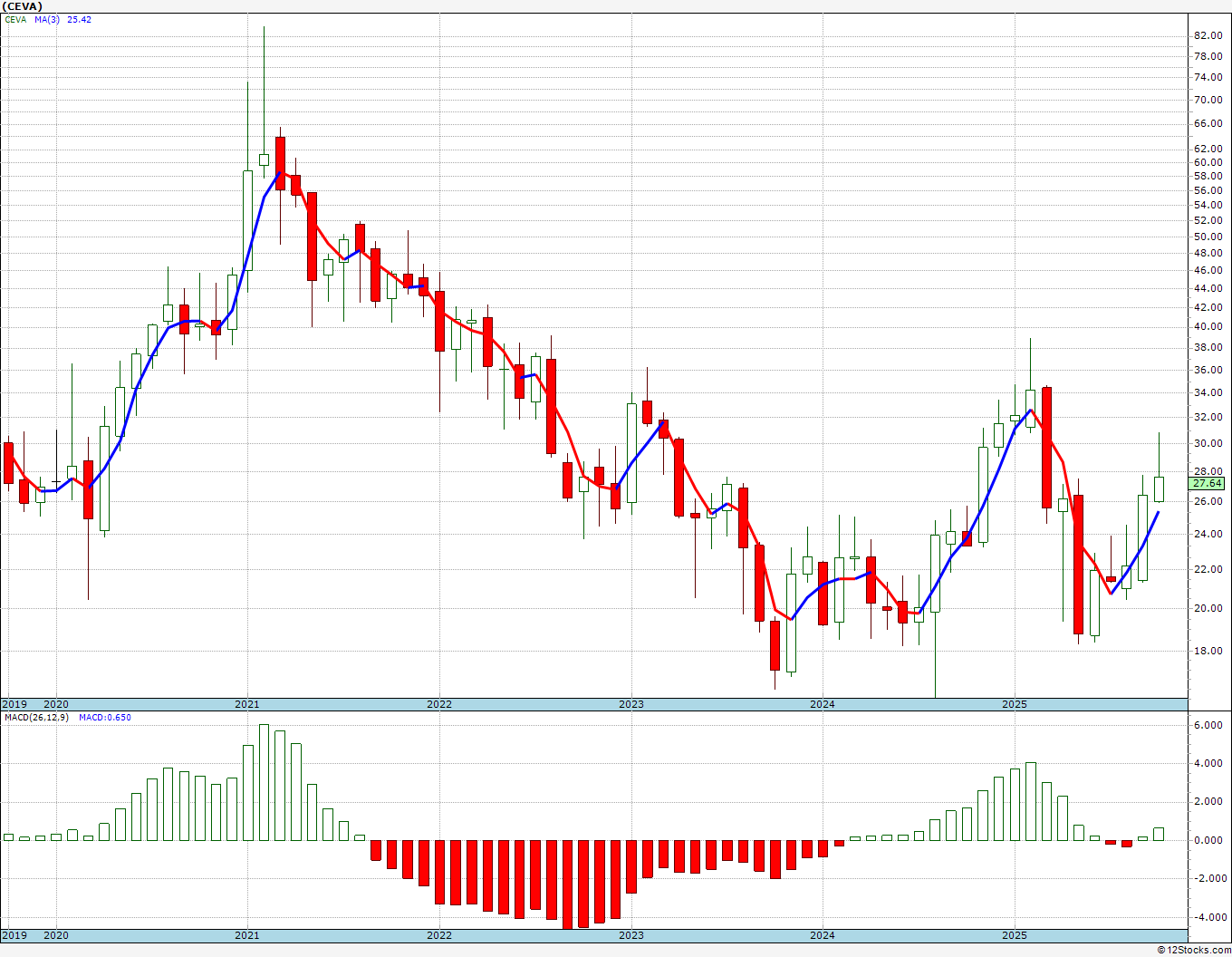
Task: Click the 70.00 price axis label
Action: 1208,101
